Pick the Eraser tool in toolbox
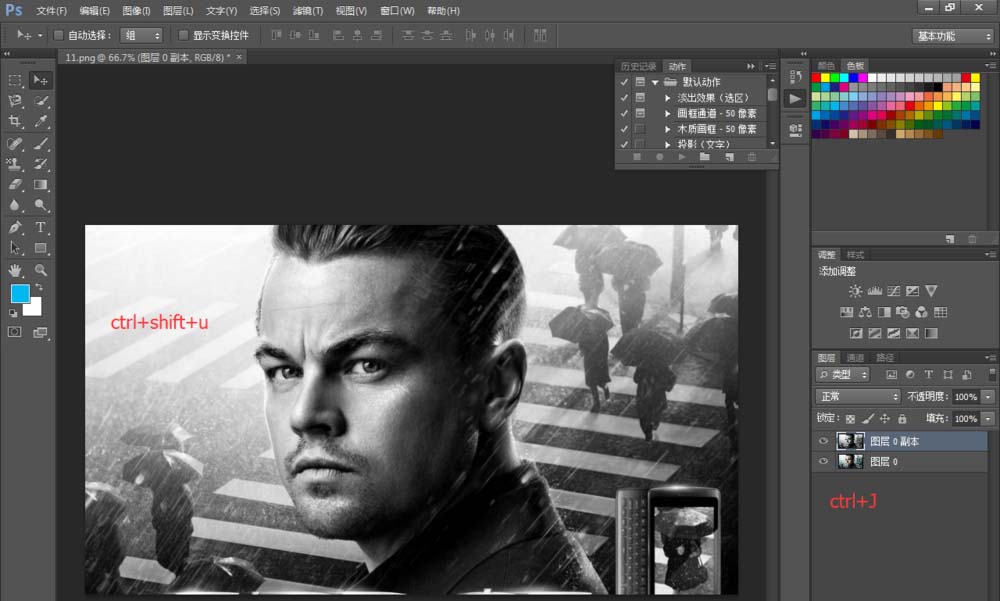This screenshot has height=601, width=1000. 15,185
